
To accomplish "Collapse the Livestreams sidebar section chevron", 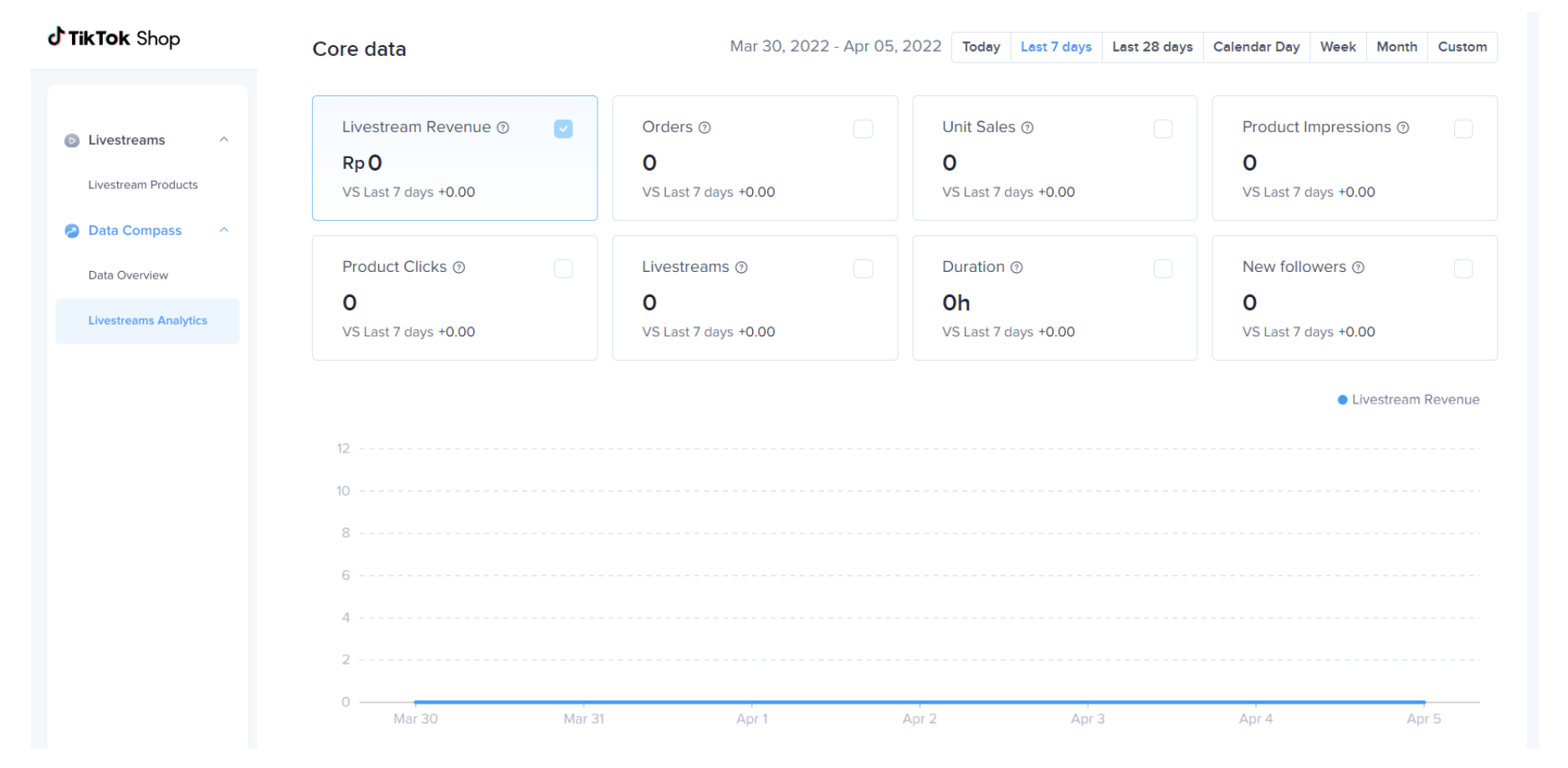I will pos(223,140).
